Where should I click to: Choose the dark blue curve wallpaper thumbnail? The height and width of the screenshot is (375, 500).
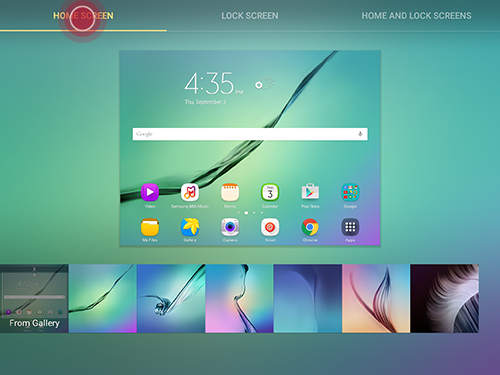pos(308,298)
